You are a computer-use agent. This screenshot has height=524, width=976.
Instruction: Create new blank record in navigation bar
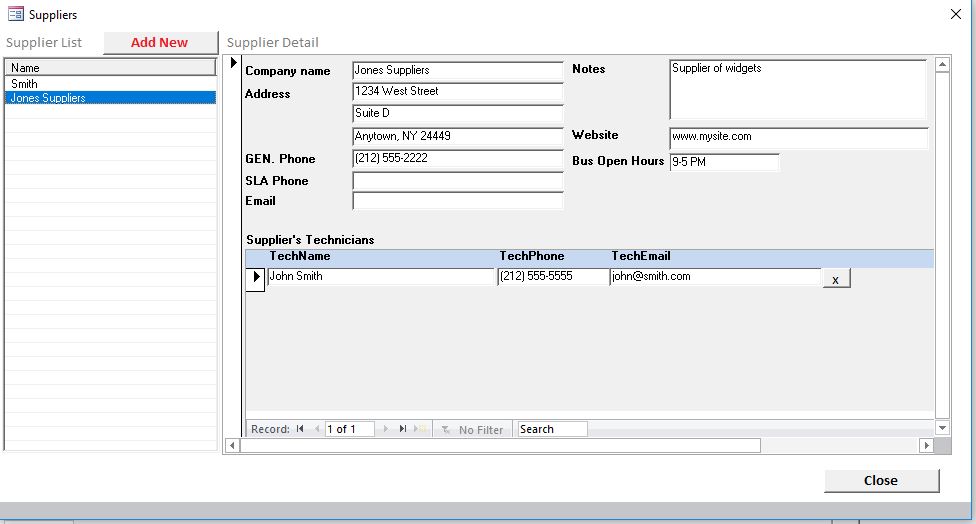420,429
